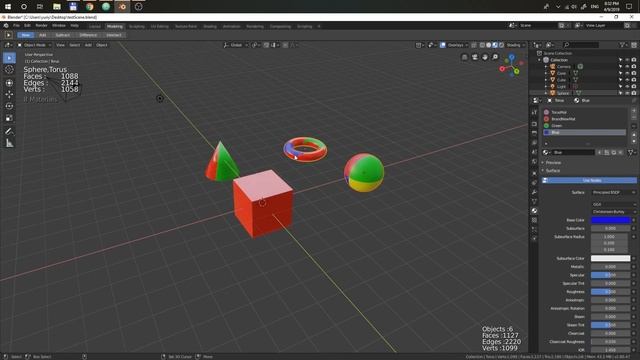Click the blue Z axis of navigation gizmo
Viewport: 640px width, 360px height.
coord(511,57)
